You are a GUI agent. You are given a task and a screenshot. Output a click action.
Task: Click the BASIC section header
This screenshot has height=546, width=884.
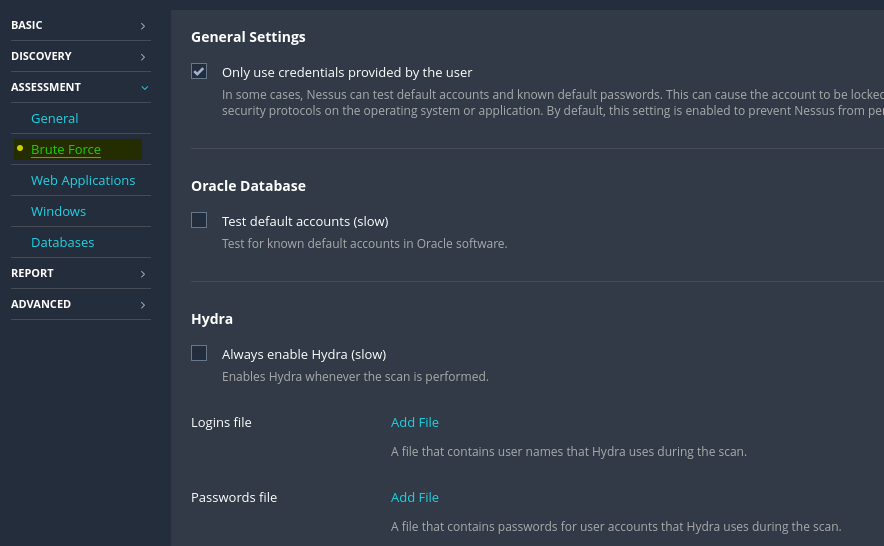tap(27, 25)
